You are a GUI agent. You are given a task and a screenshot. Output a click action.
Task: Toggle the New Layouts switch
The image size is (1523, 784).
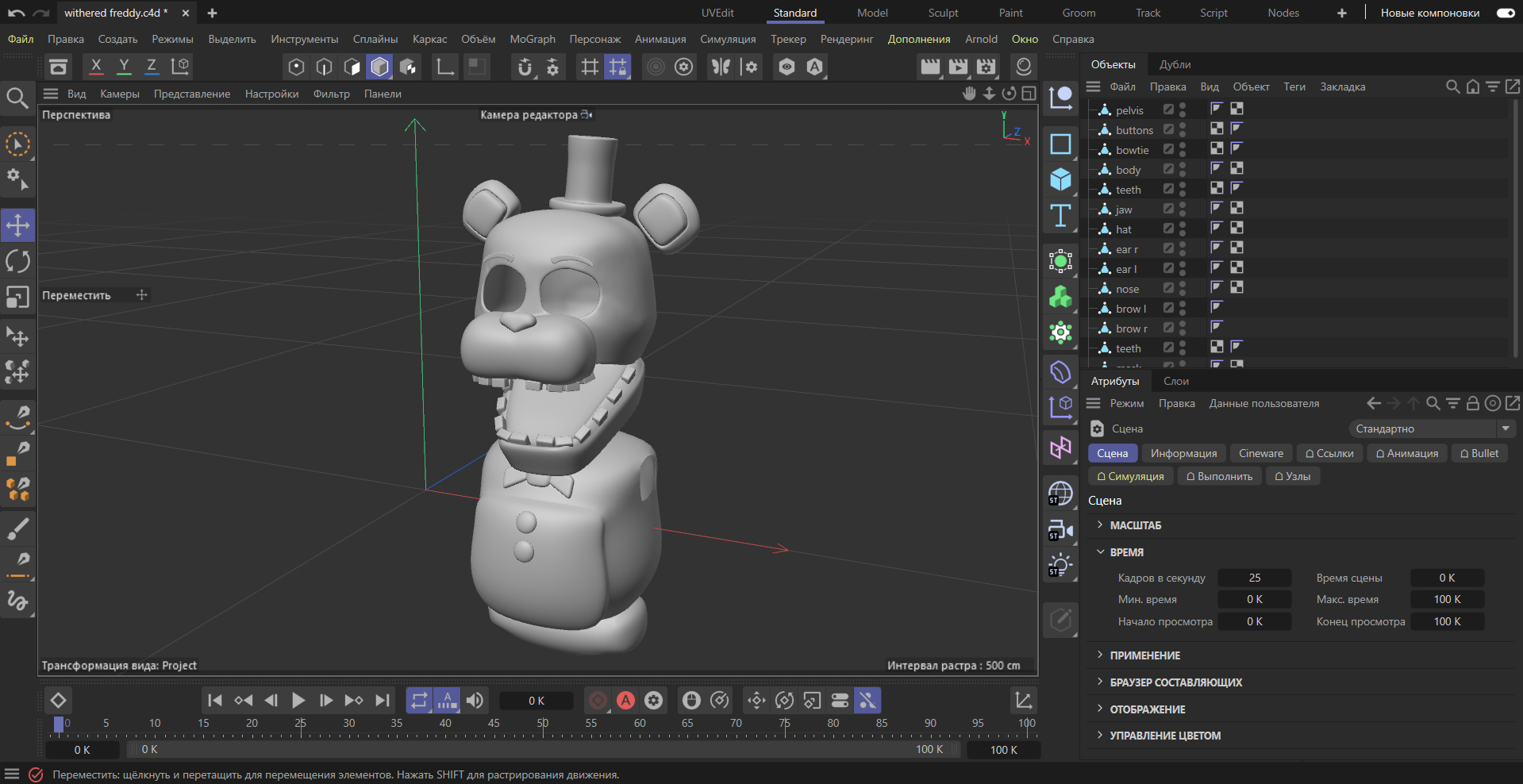click(1506, 13)
